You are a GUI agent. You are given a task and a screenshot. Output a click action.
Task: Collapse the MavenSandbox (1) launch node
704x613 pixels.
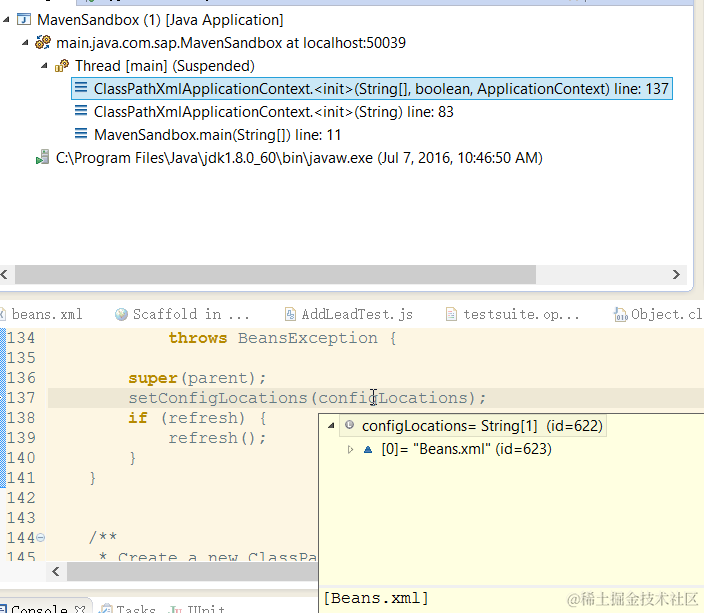click(x=6, y=20)
